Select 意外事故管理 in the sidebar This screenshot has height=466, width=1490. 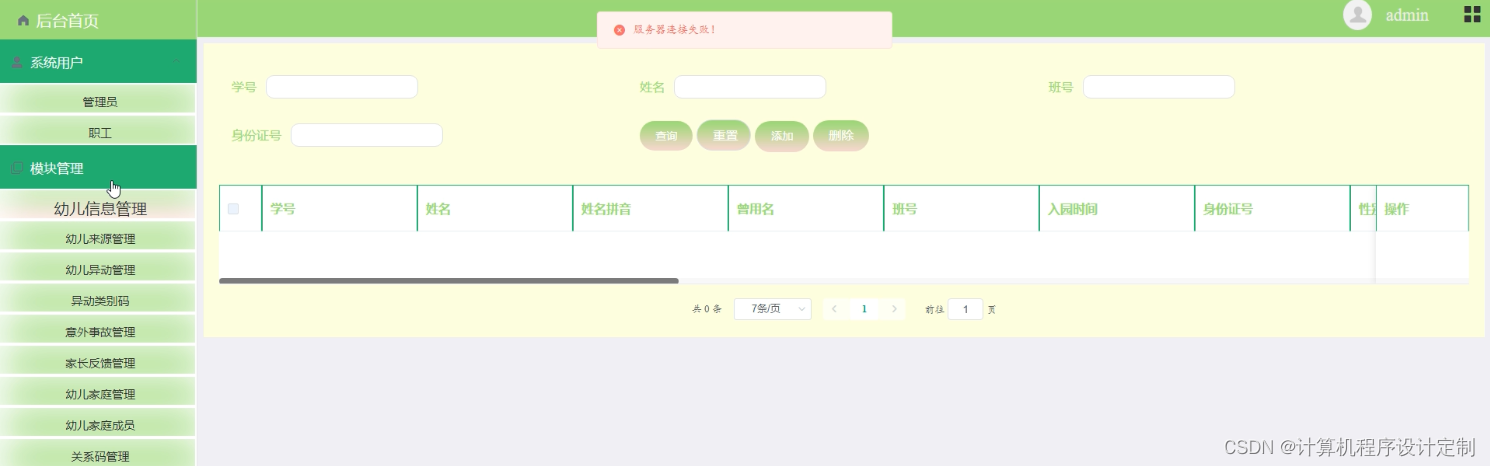click(98, 332)
